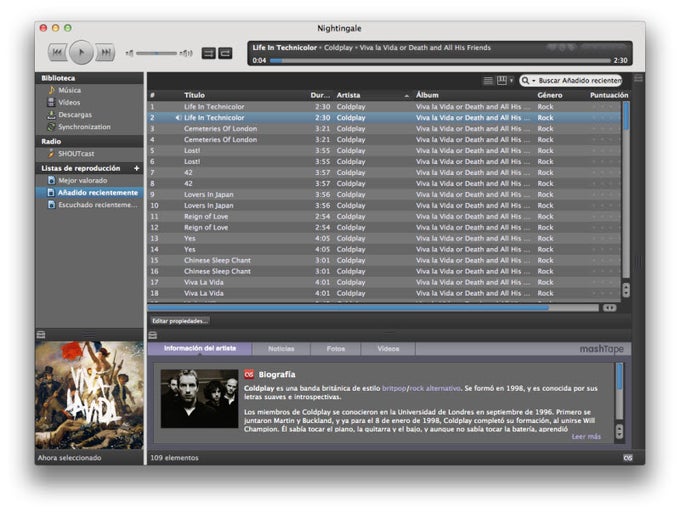Click the Viva la Vida album cover
Image resolution: width=680 pixels, height=513 pixels.
[x=89, y=395]
